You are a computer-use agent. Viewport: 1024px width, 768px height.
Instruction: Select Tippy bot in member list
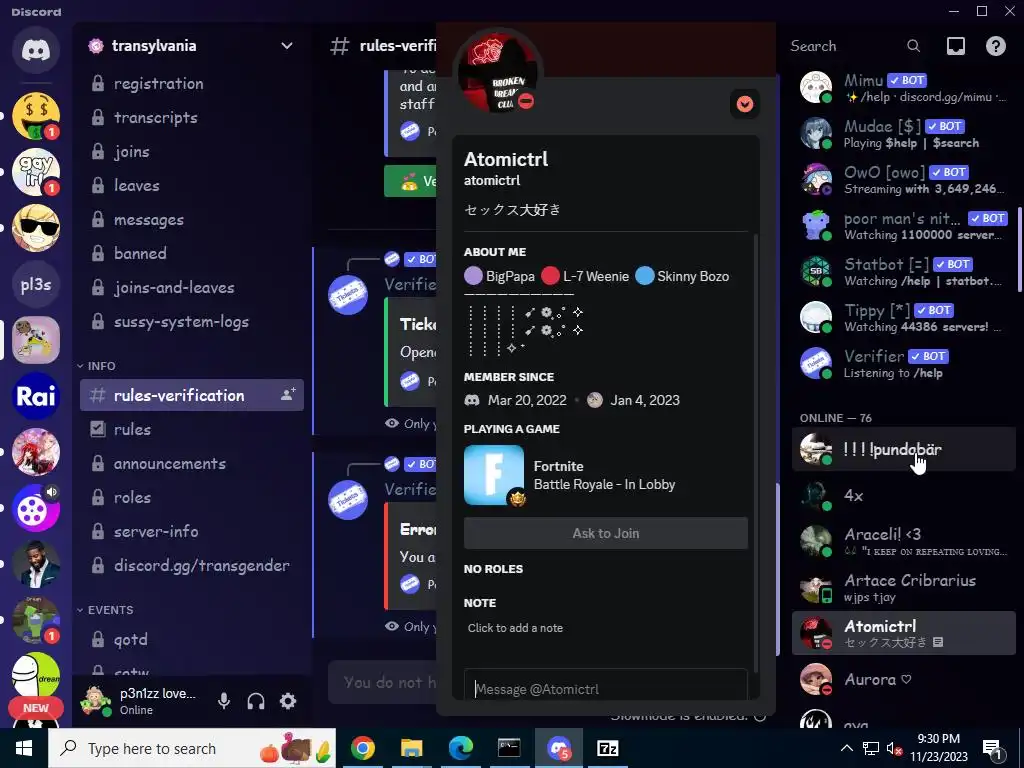tap(904, 317)
